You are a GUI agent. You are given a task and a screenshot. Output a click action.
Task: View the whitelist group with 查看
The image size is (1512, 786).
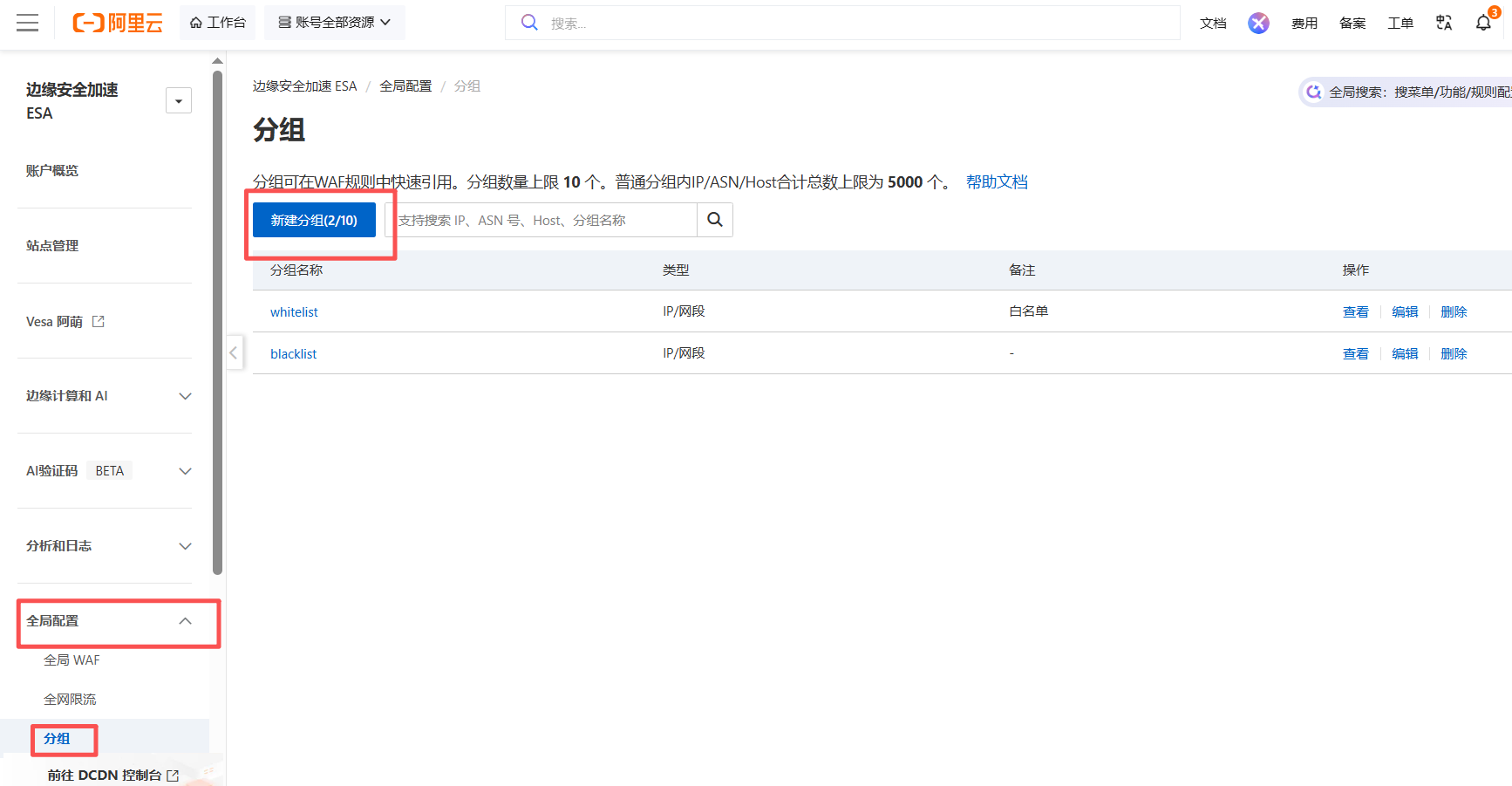pyautogui.click(x=1356, y=312)
